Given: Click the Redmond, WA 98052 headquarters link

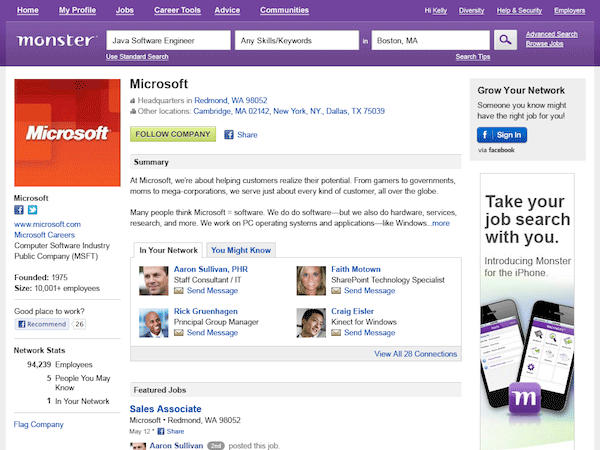Looking at the screenshot, I should pyautogui.click(x=231, y=100).
